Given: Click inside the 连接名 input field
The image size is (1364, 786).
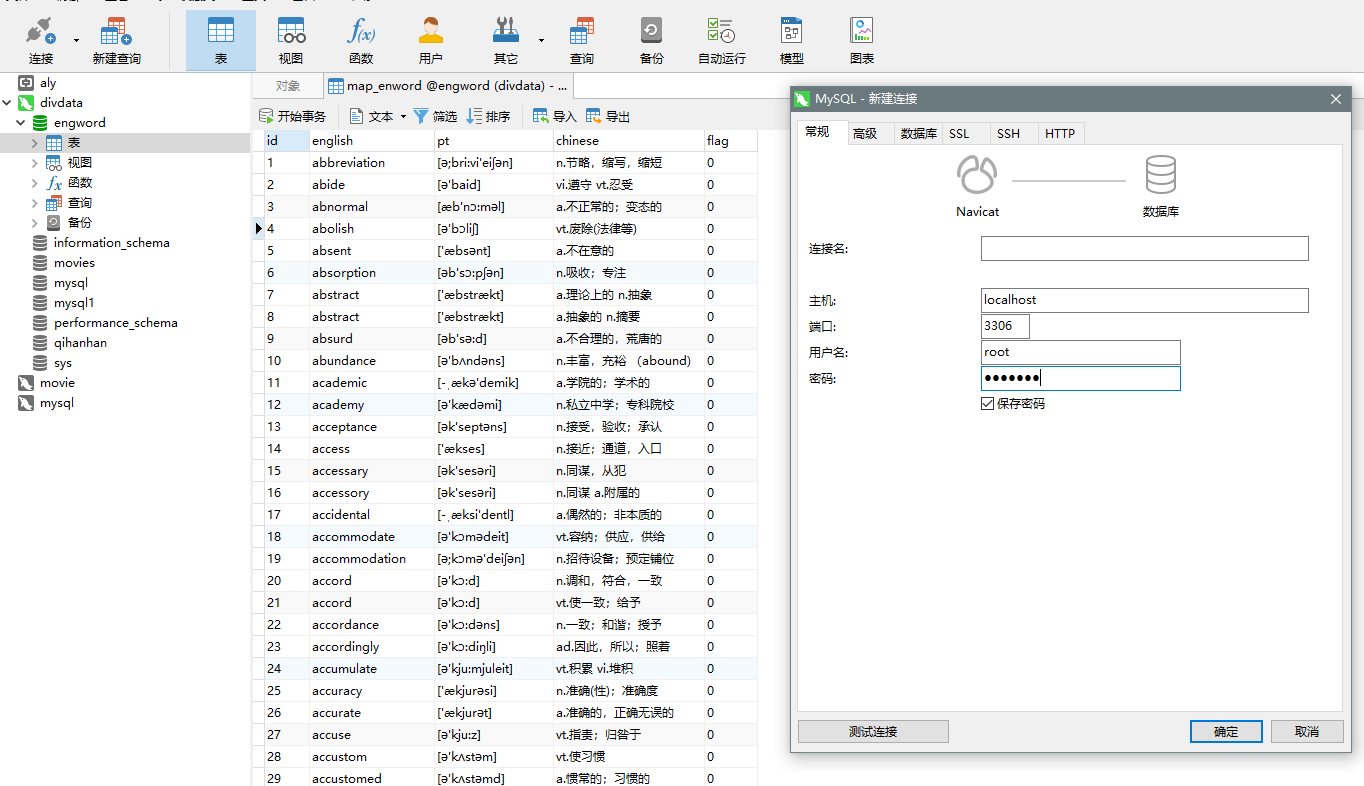Looking at the screenshot, I should [x=1144, y=248].
